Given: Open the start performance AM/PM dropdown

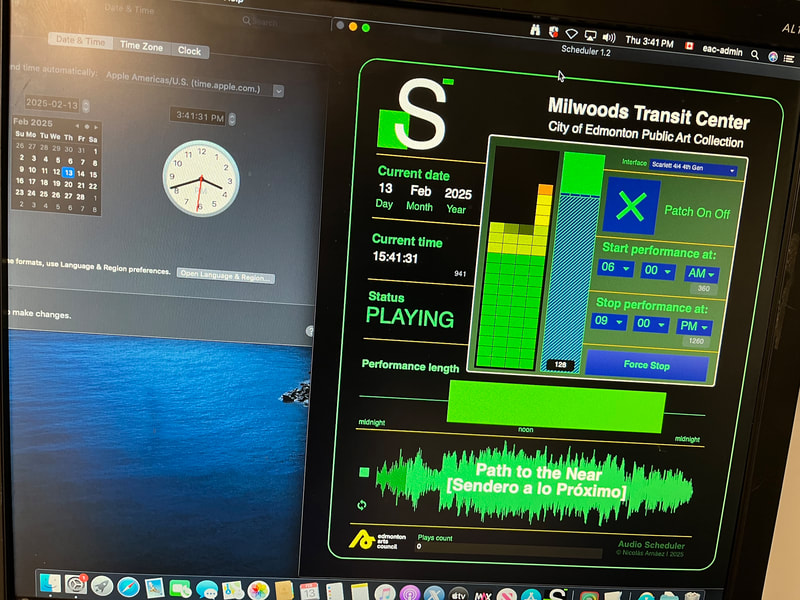Looking at the screenshot, I should (x=702, y=273).
